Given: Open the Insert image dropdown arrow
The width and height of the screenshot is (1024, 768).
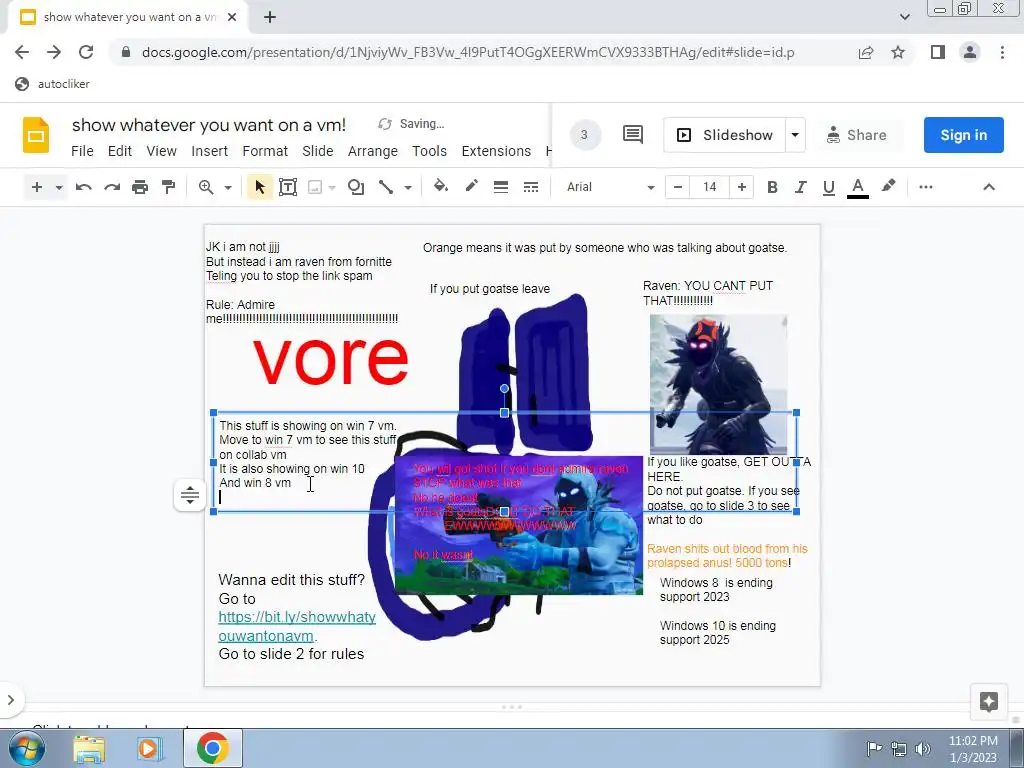Looking at the screenshot, I should [332, 187].
